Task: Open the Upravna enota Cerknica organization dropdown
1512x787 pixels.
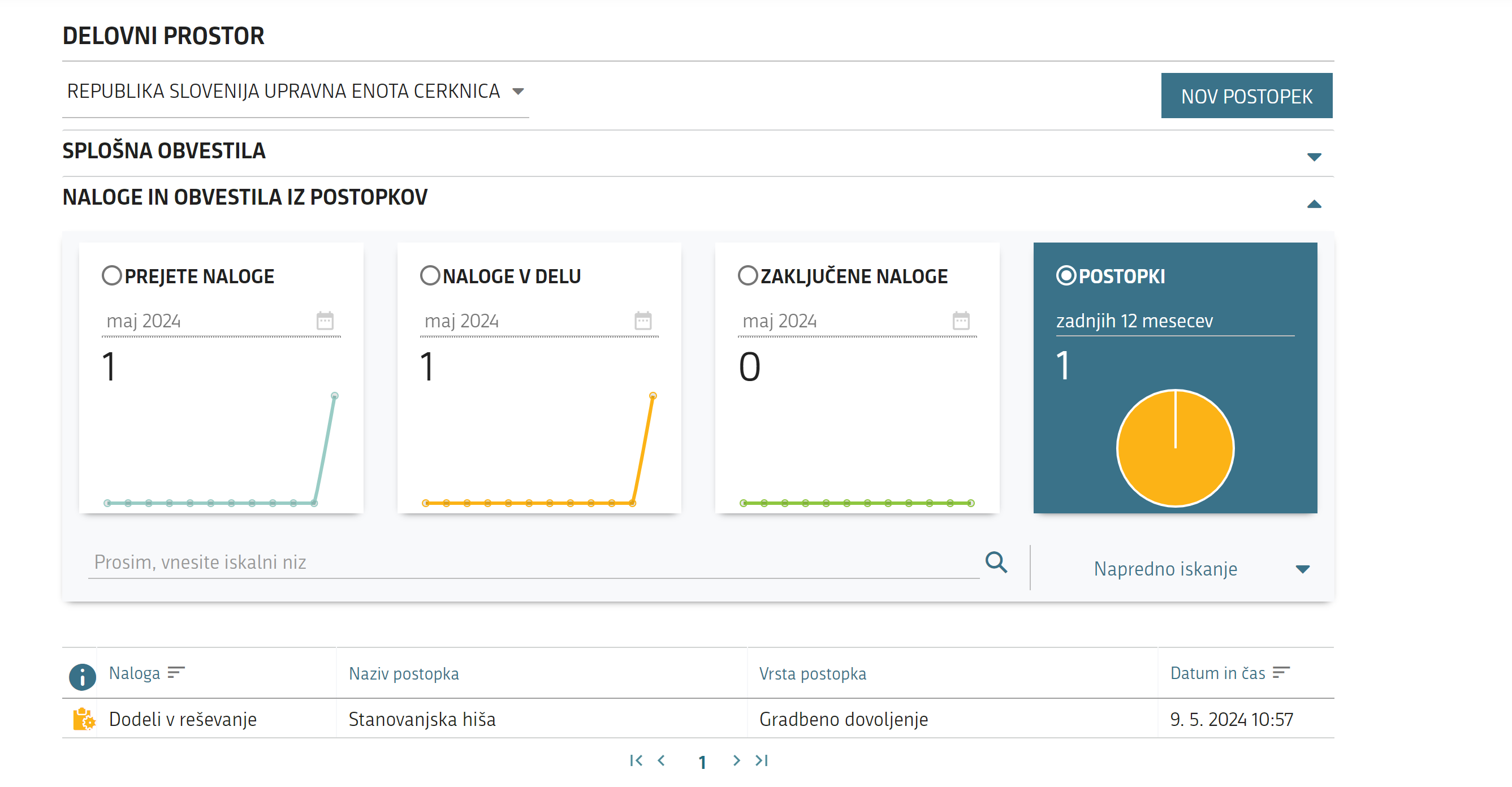Action: pyautogui.click(x=295, y=92)
